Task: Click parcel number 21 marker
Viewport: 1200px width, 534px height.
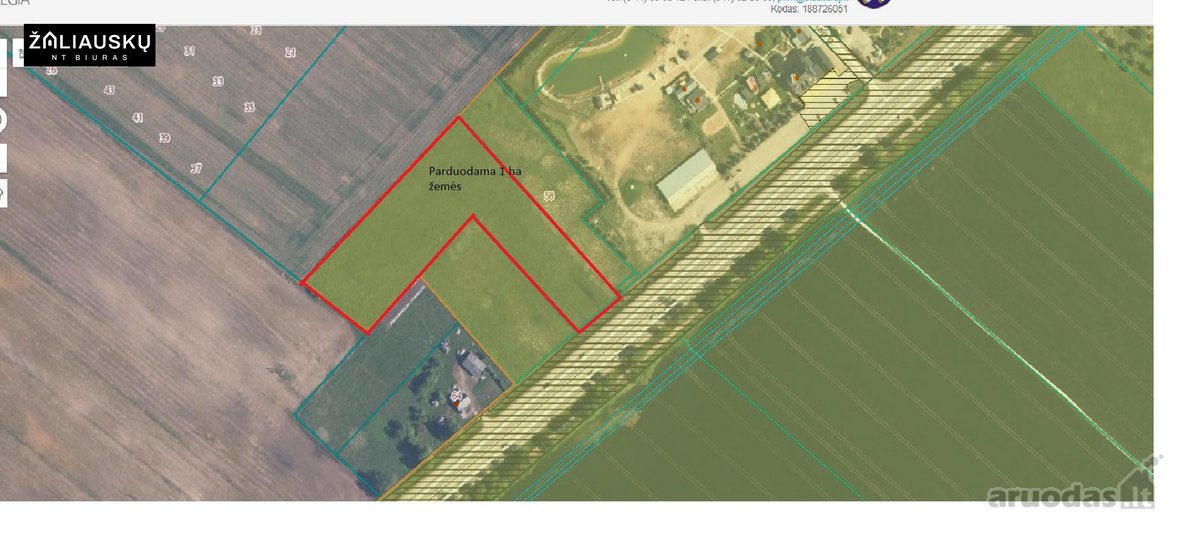Action: pos(290,52)
